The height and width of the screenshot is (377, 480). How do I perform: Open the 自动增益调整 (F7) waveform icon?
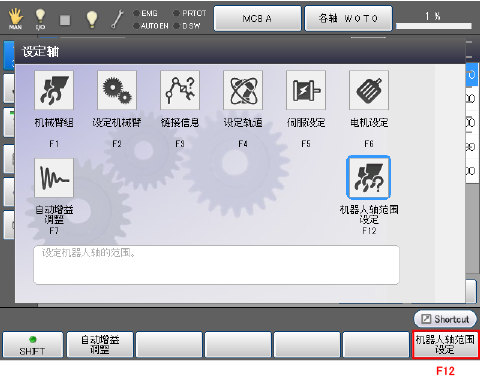54,178
